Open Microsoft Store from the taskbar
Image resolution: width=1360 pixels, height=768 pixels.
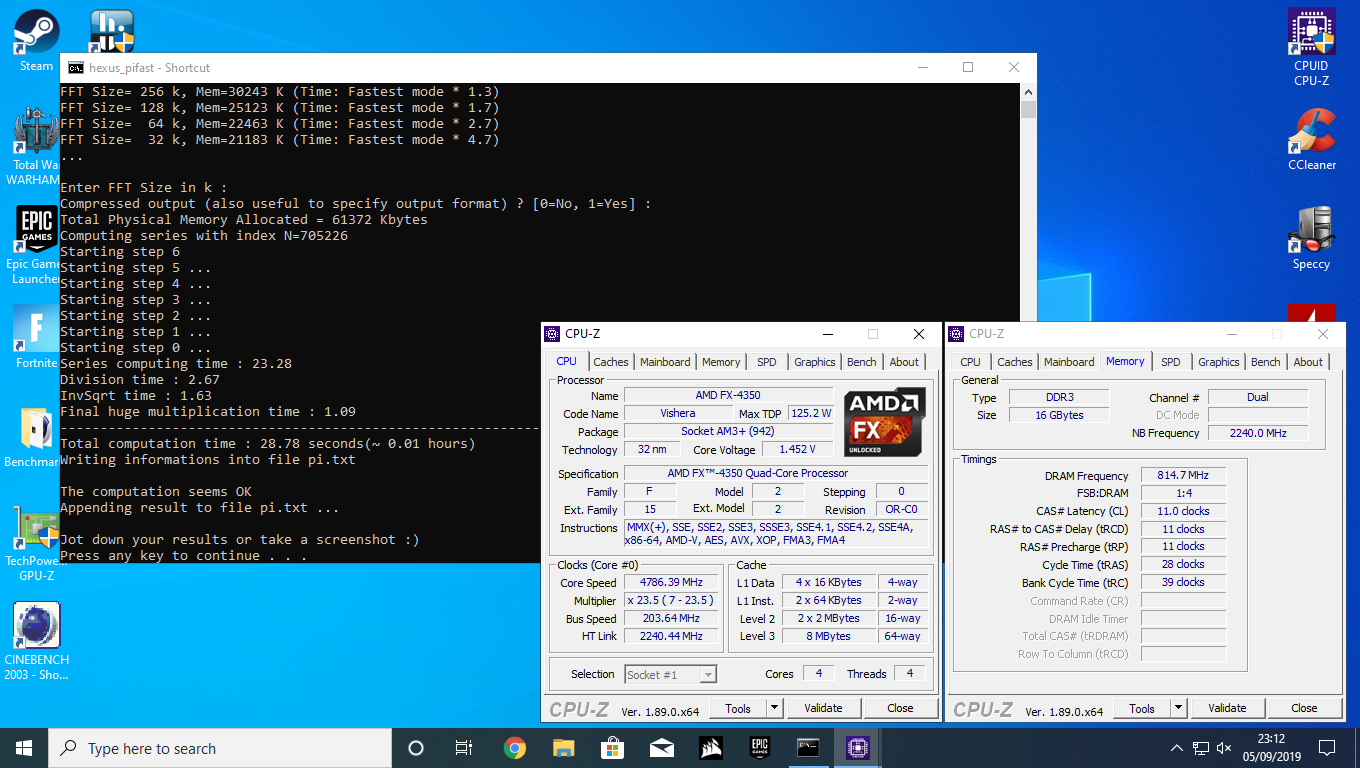click(613, 748)
